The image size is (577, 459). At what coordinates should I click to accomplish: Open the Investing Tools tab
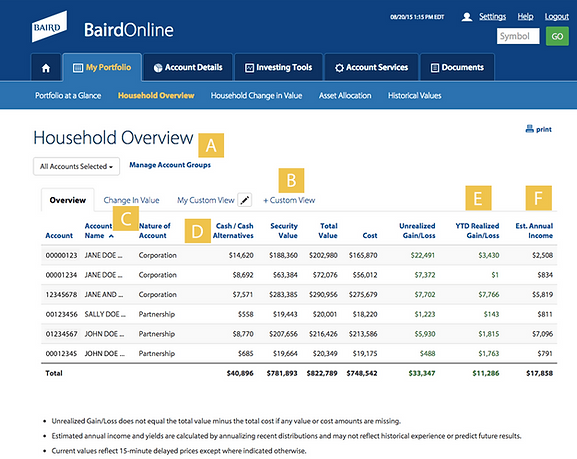click(279, 67)
